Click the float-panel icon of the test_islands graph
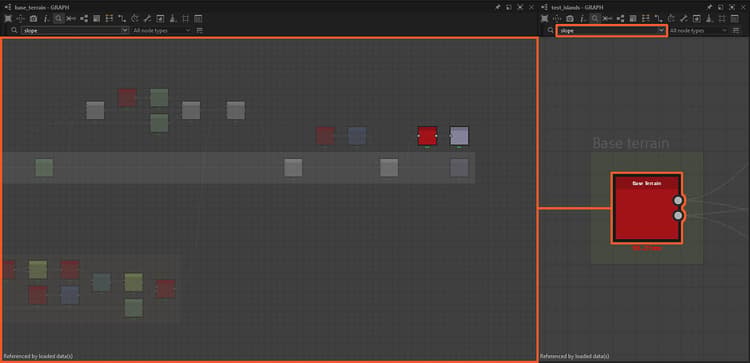 point(720,7)
